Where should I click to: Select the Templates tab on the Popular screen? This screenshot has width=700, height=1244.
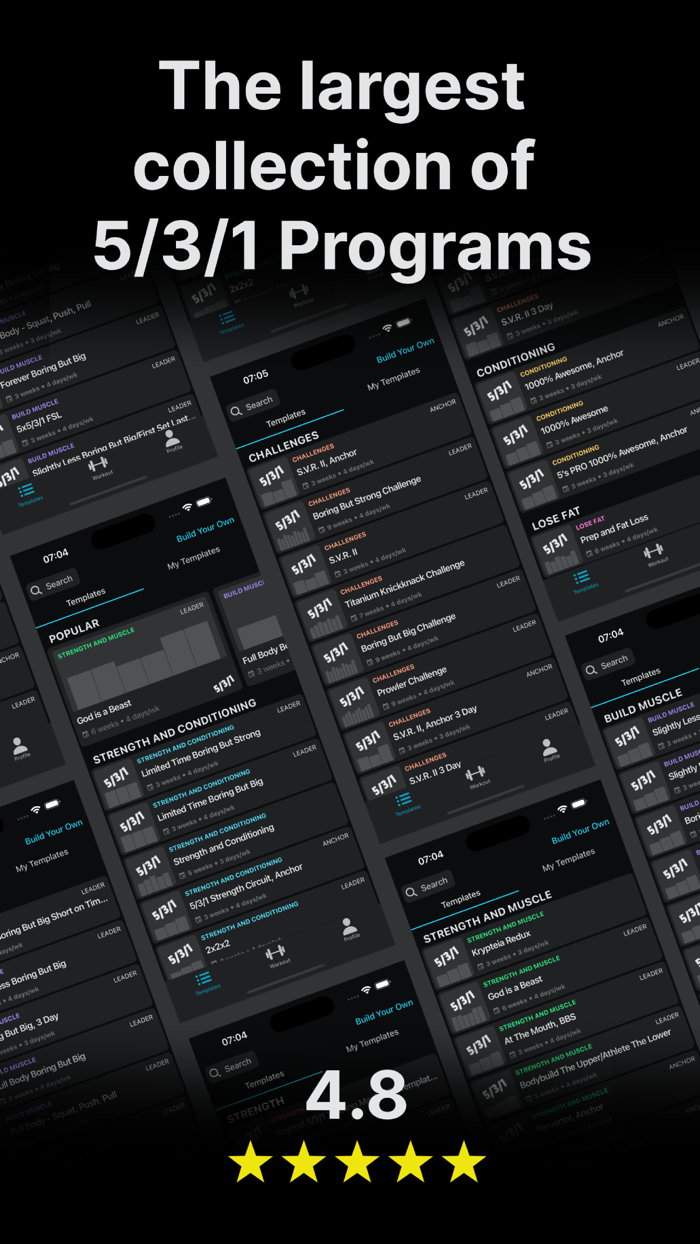click(86, 599)
